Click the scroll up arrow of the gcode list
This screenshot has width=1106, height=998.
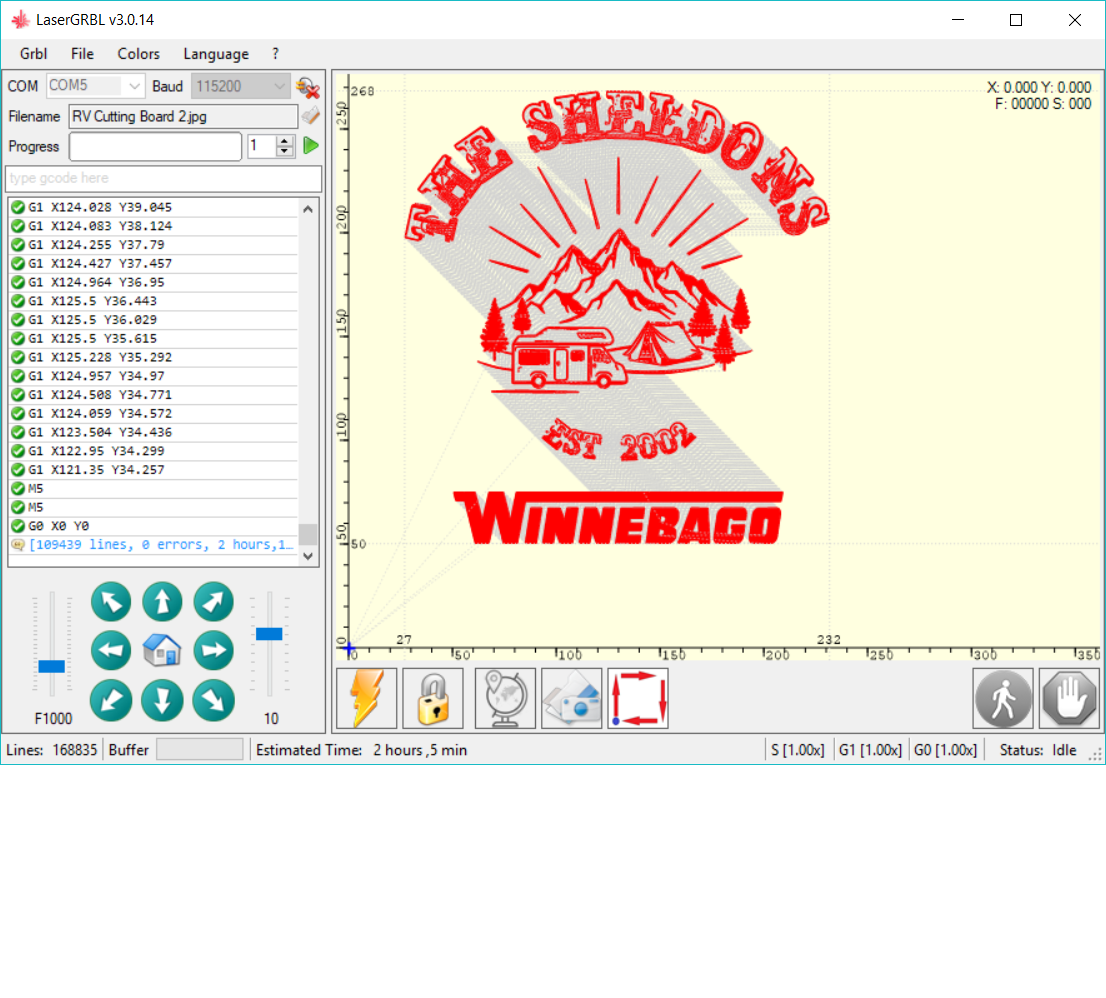pos(308,209)
